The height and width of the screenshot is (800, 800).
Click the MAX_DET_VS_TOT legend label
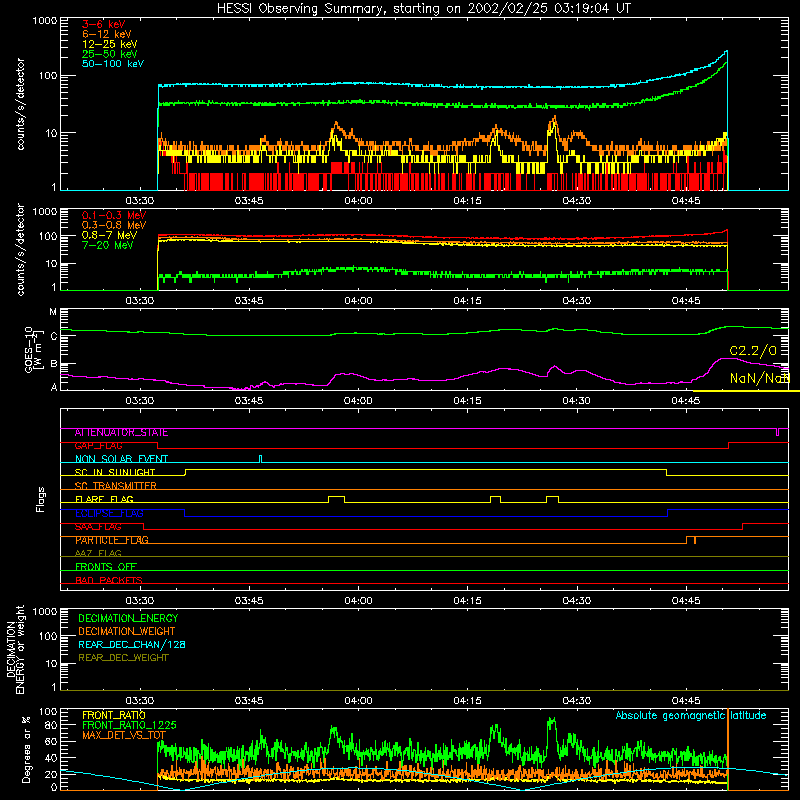coord(124,735)
